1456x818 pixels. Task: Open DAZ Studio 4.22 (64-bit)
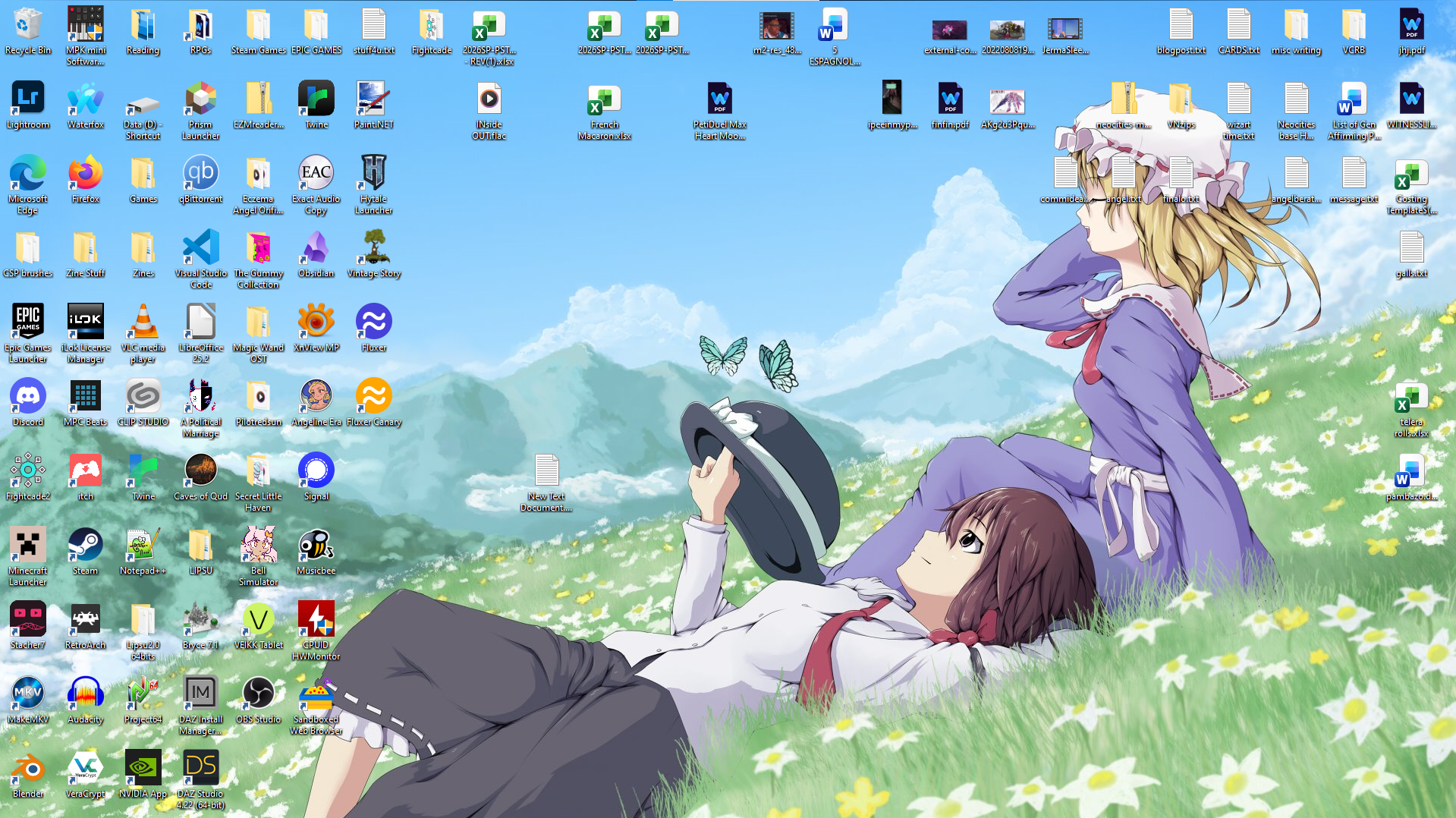click(x=201, y=781)
